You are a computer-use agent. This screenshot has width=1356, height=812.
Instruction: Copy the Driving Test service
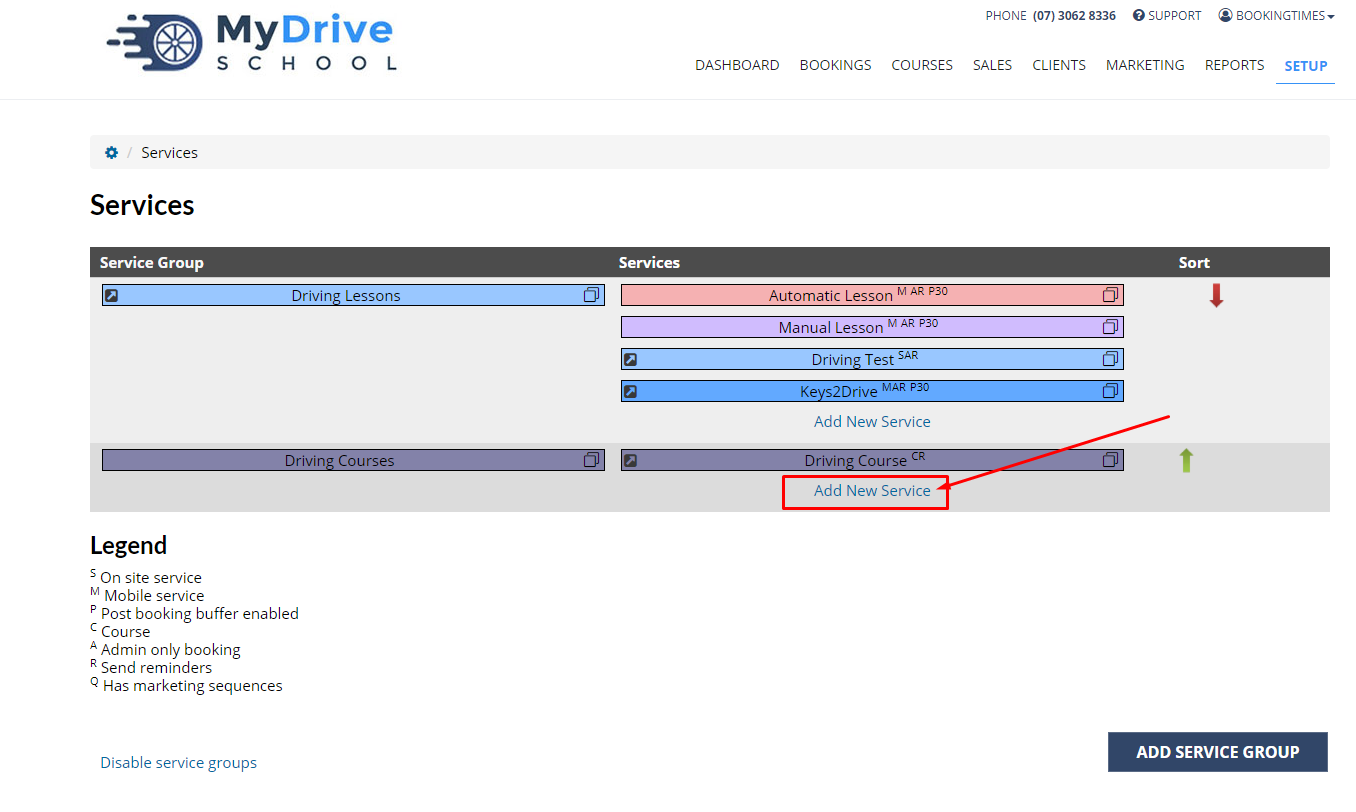tap(1110, 359)
